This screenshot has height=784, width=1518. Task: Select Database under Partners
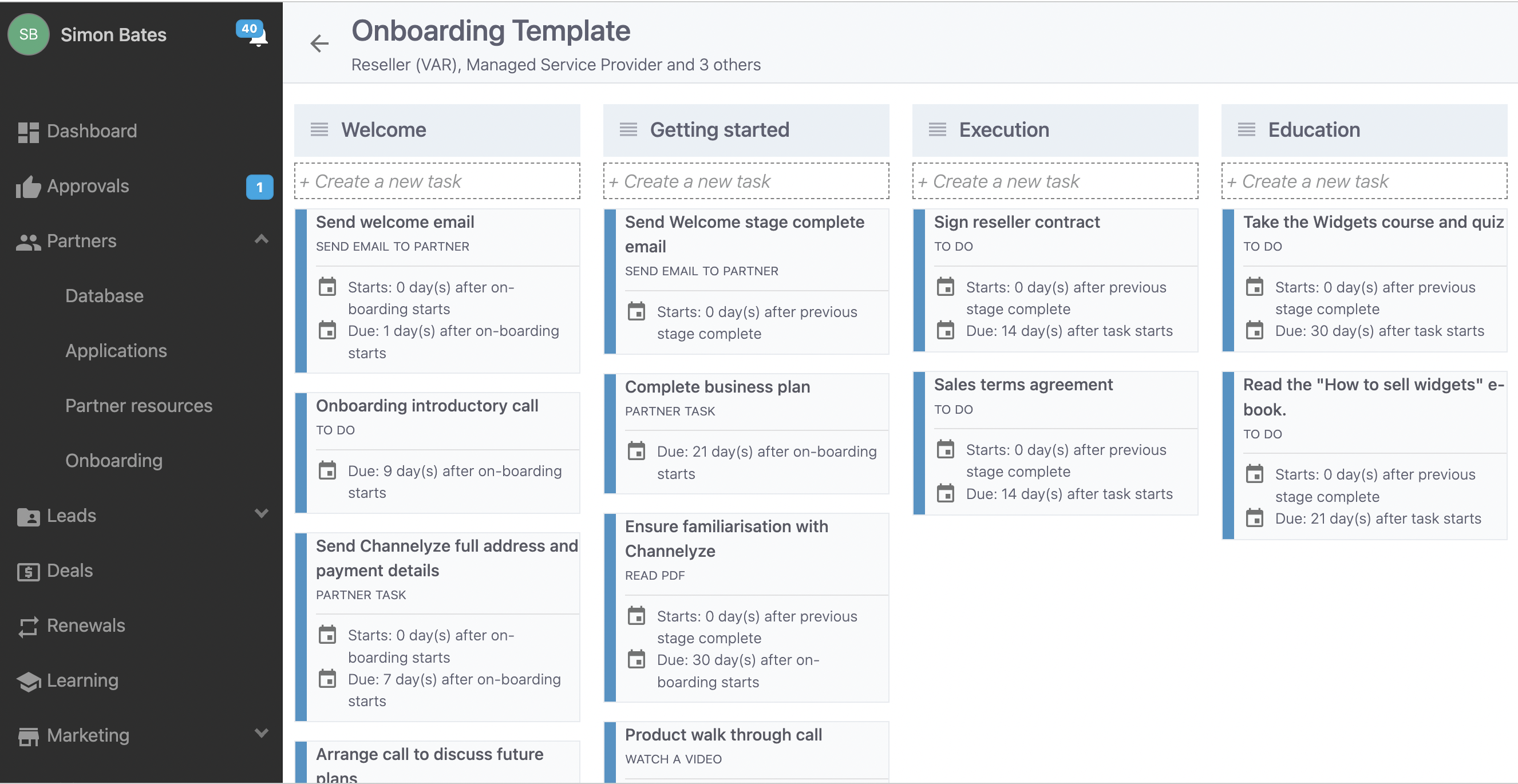tap(104, 296)
